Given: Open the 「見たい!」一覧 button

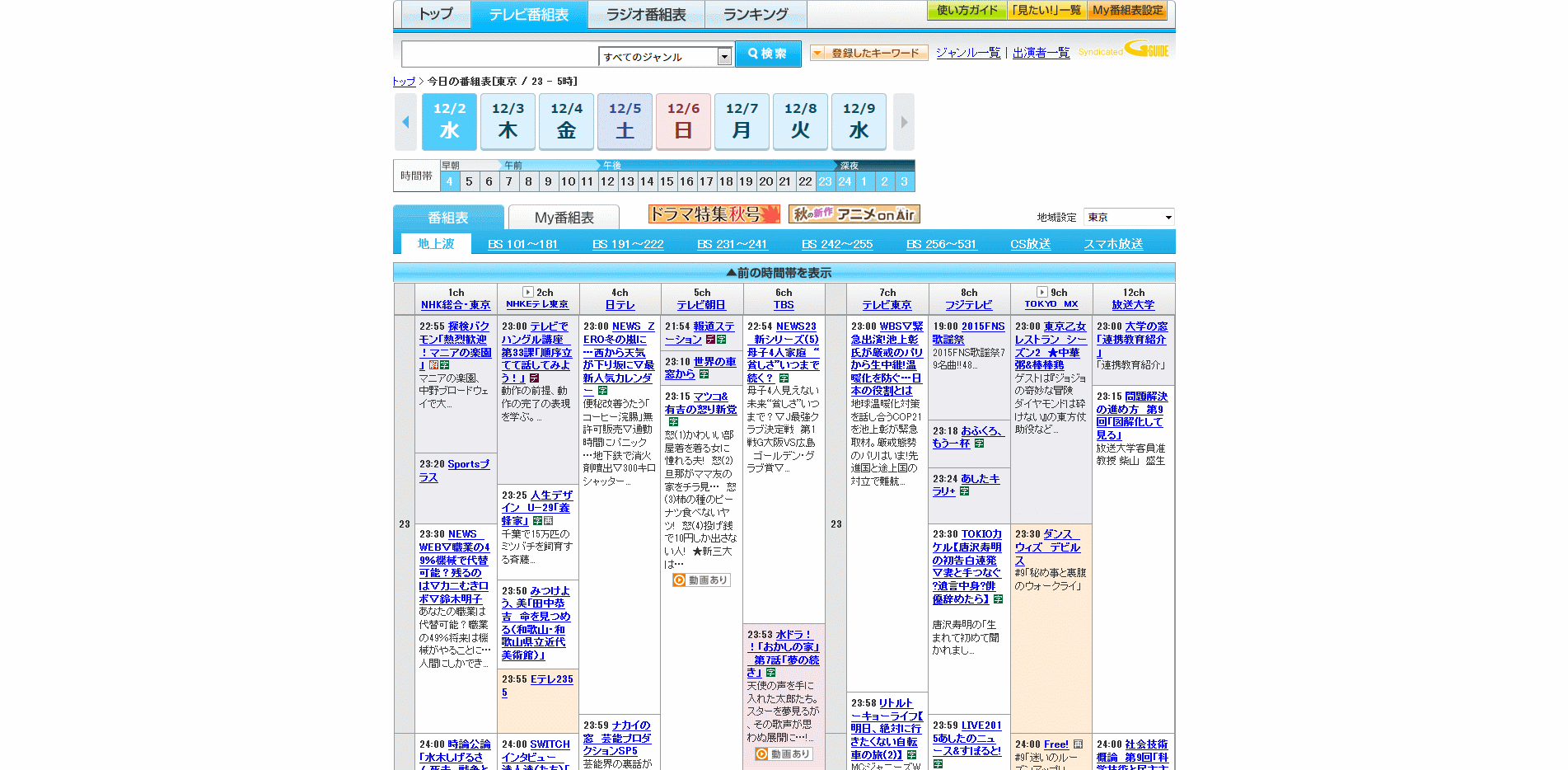Looking at the screenshot, I should point(1046,11).
